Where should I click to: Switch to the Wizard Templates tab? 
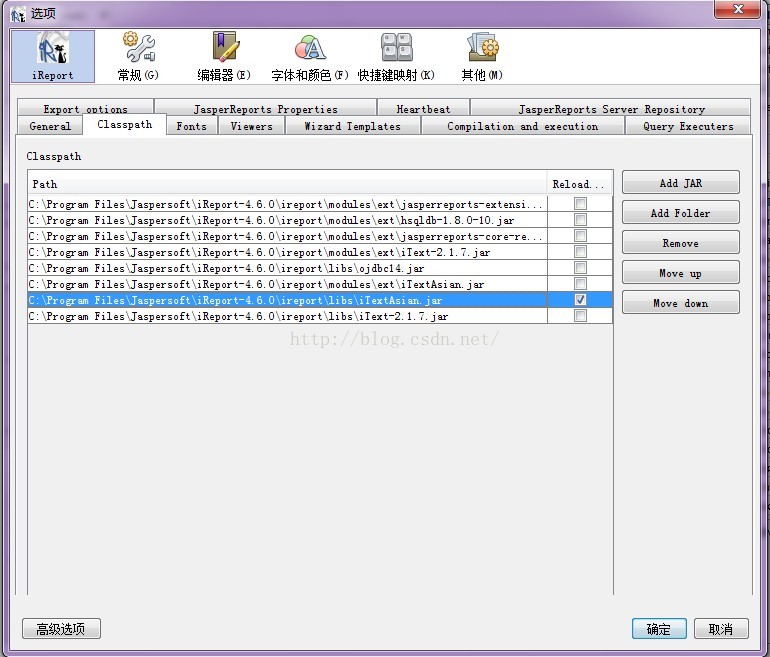tap(353, 126)
